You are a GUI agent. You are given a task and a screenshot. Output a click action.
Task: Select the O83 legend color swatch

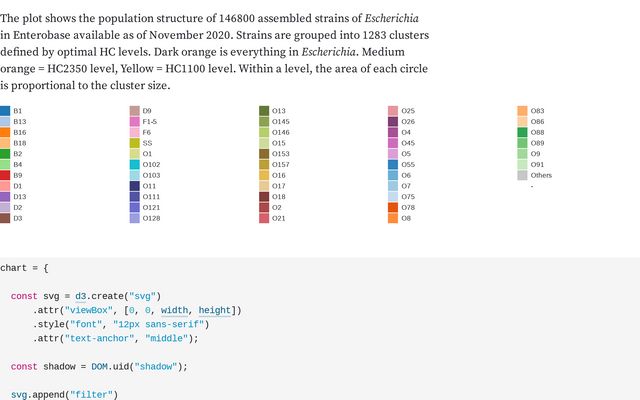coord(522,110)
